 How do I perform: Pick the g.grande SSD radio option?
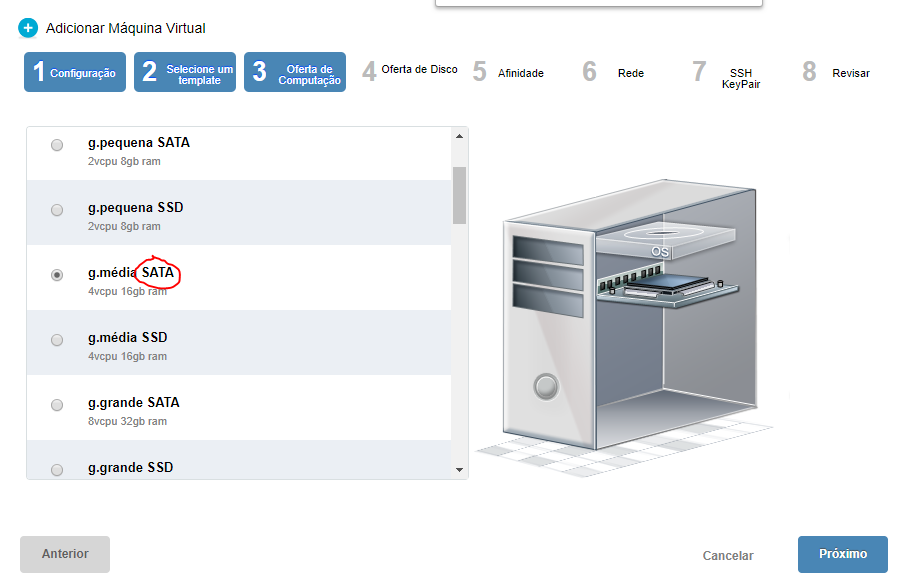pyautogui.click(x=57, y=469)
